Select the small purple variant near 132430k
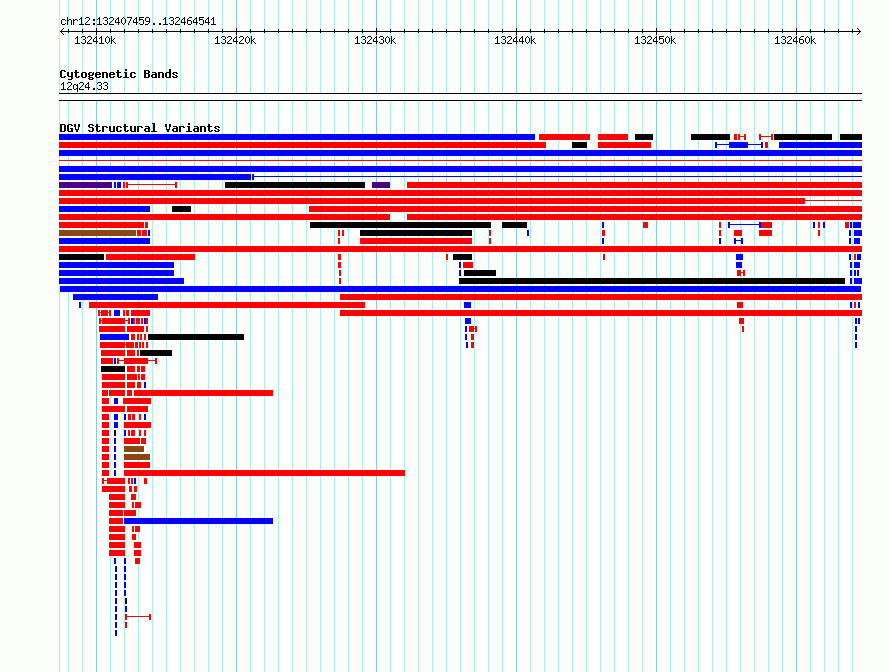890x672 pixels. point(381,185)
